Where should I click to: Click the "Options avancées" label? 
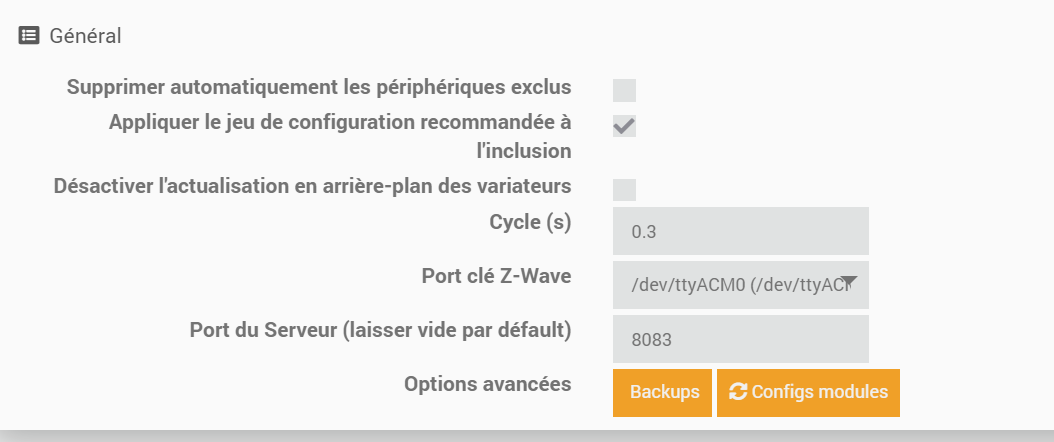[x=487, y=384]
